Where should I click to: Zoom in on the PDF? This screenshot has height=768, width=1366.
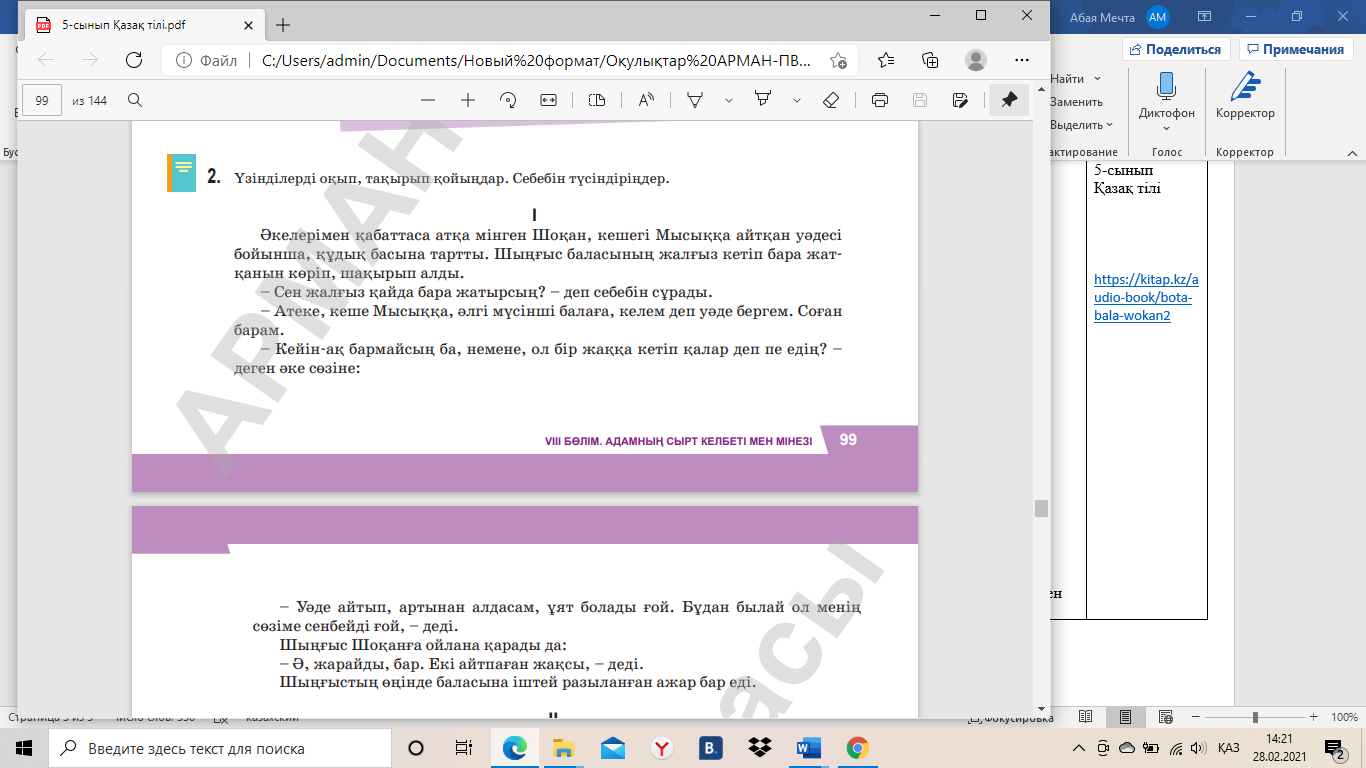(x=467, y=100)
